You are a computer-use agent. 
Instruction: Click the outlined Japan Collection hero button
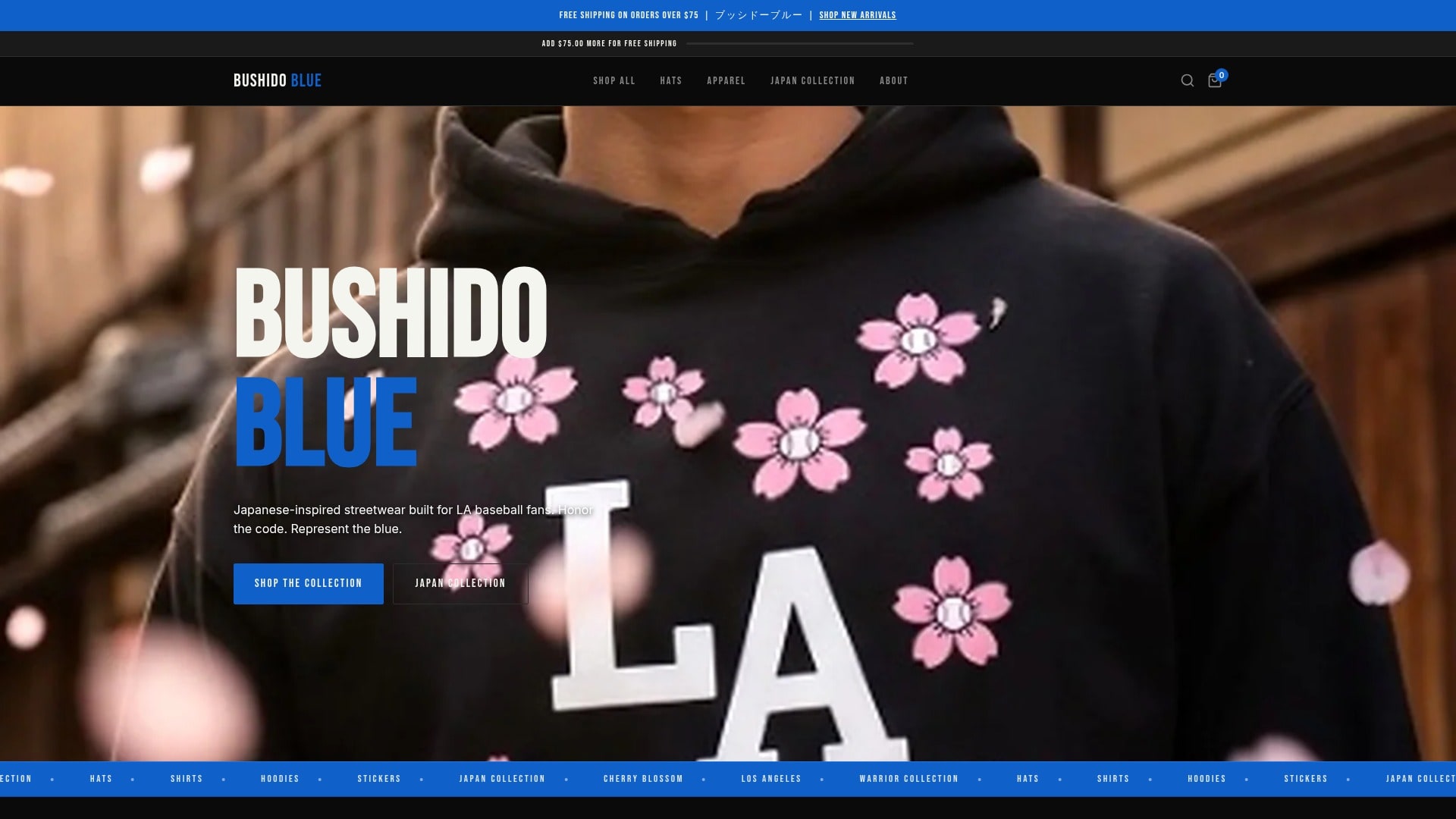(460, 583)
